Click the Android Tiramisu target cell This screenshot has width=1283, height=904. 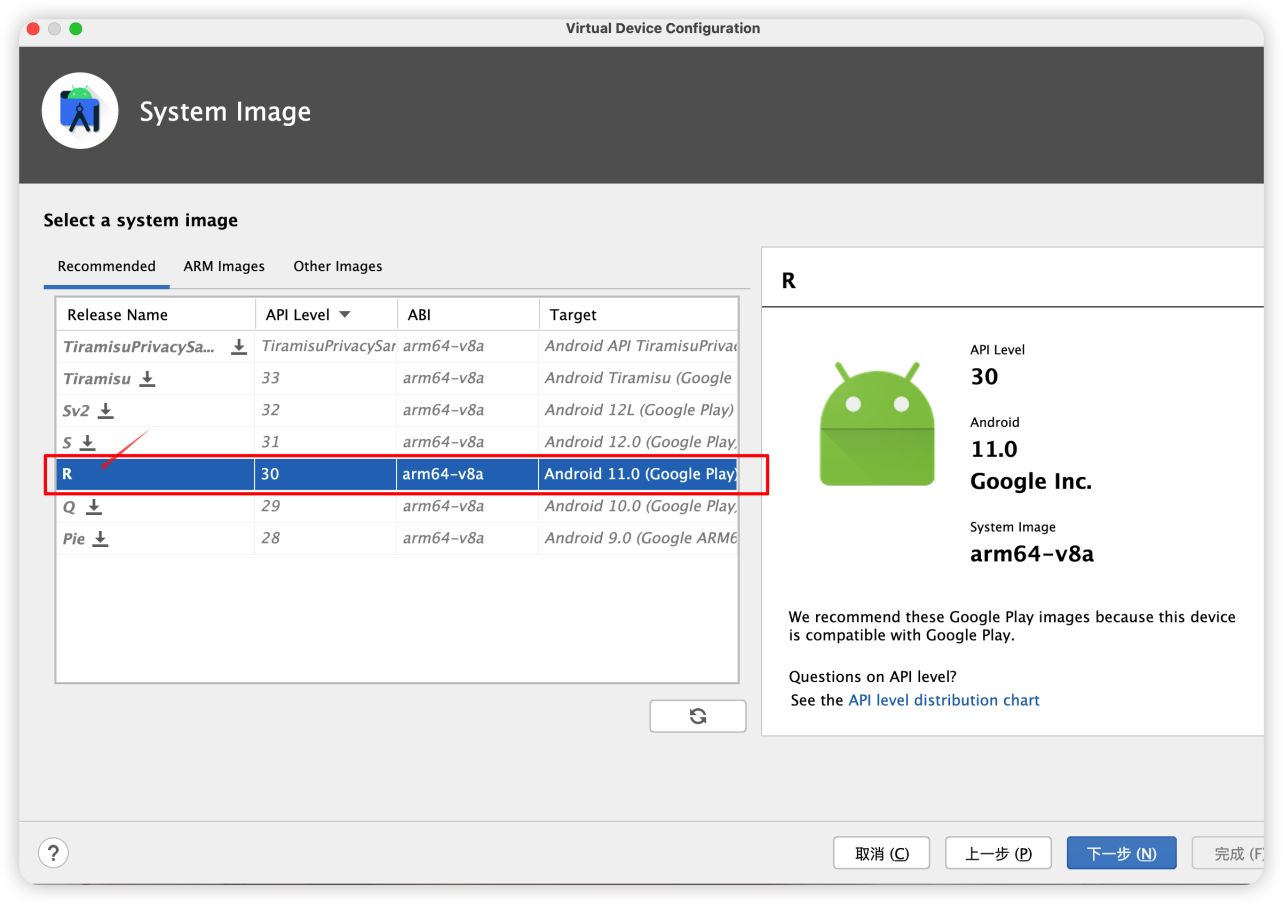[638, 379]
